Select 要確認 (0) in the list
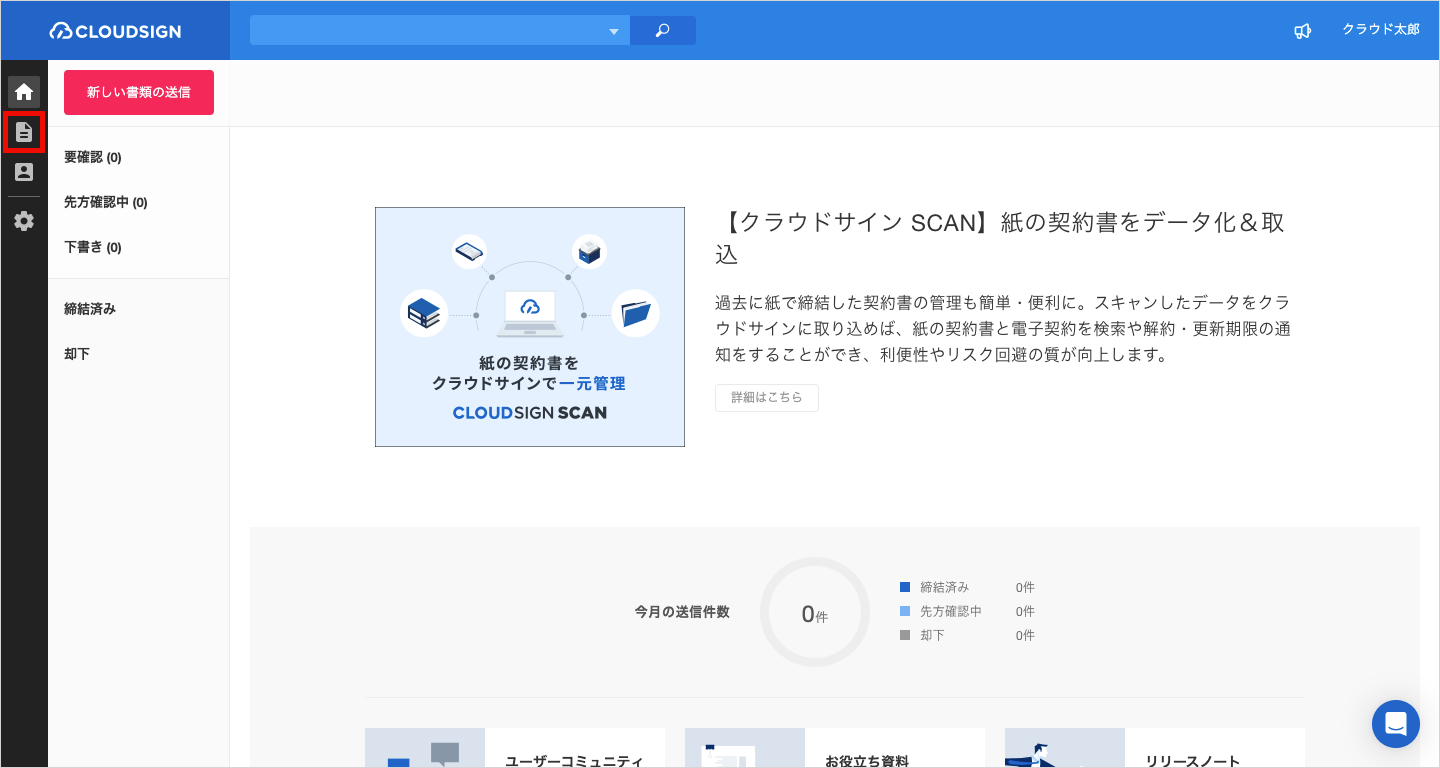Image resolution: width=1440 pixels, height=768 pixels. [x=93, y=157]
